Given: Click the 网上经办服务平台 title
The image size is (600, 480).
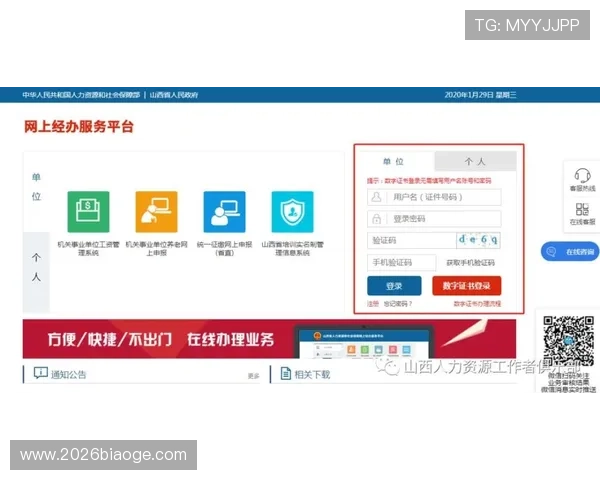Looking at the screenshot, I should 79,126.
